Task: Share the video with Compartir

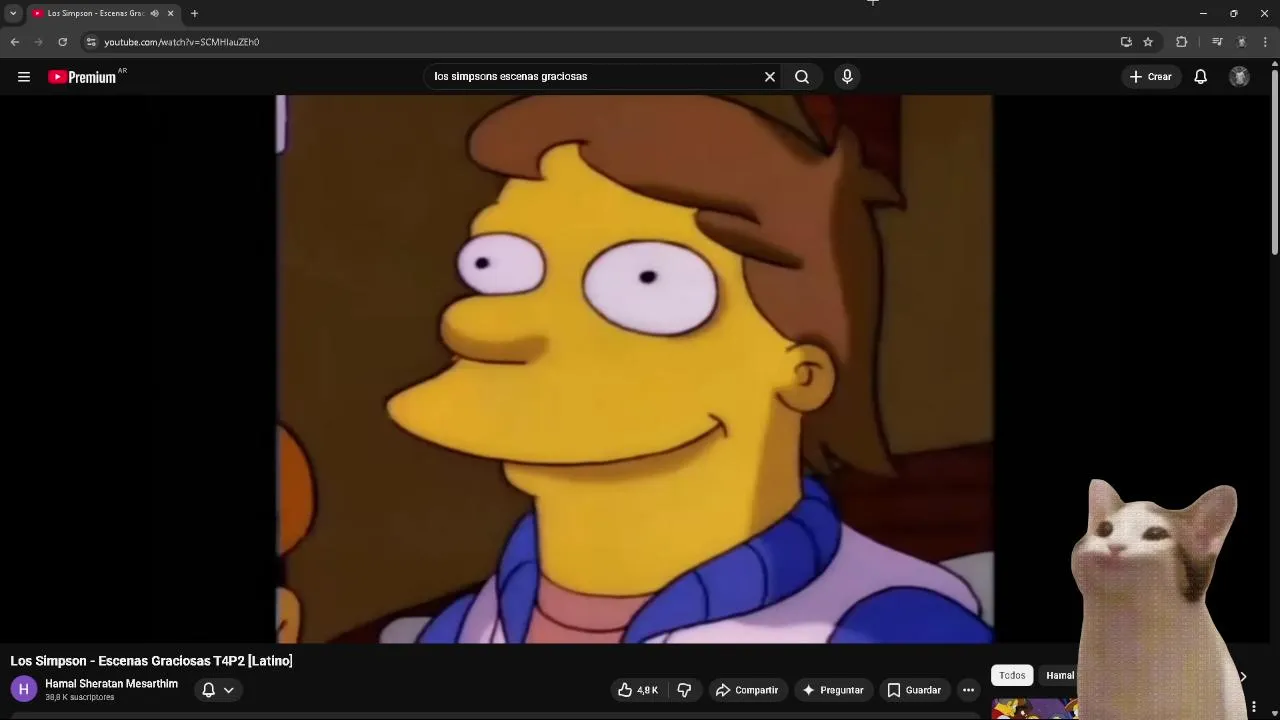Action: 746,690
